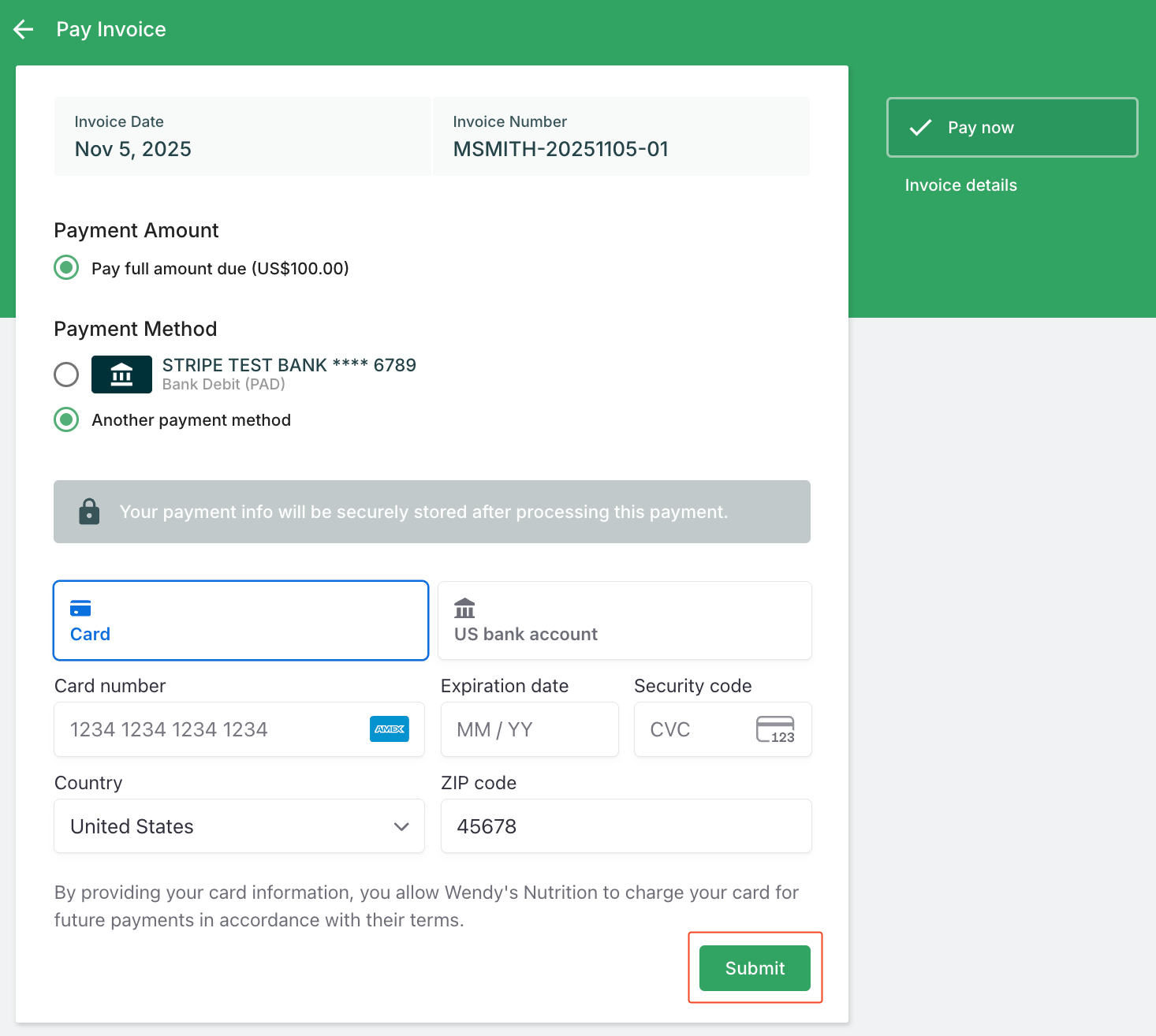Click the Amex card brand icon
Image resolution: width=1156 pixels, height=1036 pixels.
point(390,729)
